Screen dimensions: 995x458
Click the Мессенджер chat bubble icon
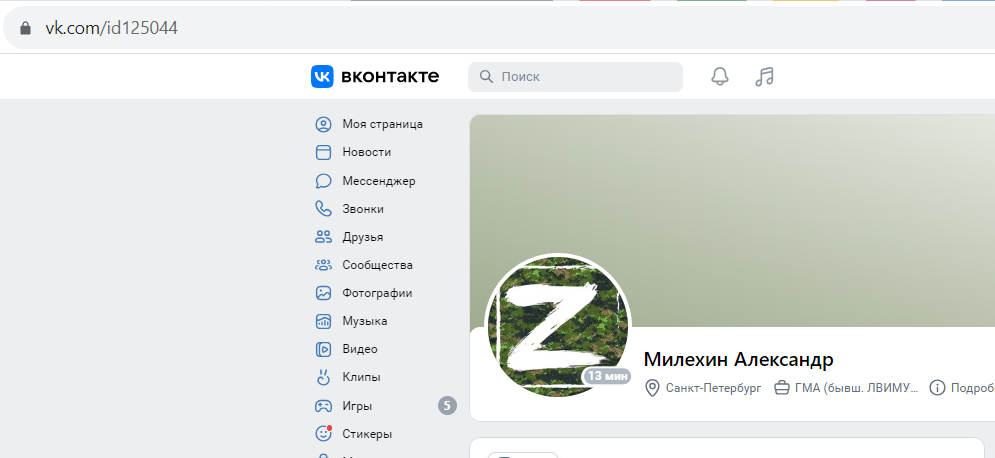(324, 181)
